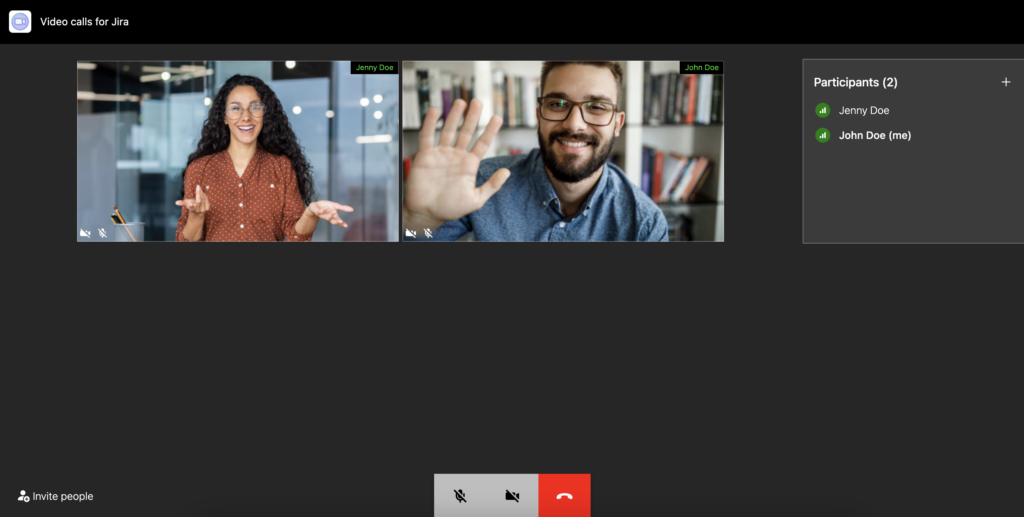Image resolution: width=1024 pixels, height=517 pixels.
Task: Click muted mic icon on John Doe's video
Action: pyautogui.click(x=428, y=233)
